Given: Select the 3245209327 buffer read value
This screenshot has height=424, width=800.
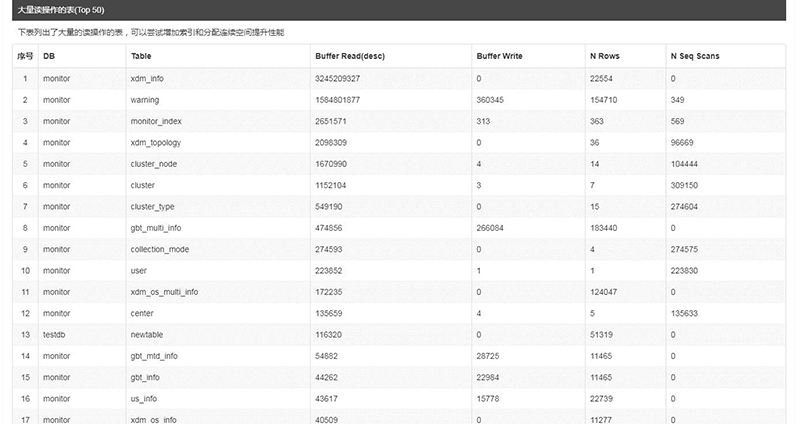Looking at the screenshot, I should [337, 79].
